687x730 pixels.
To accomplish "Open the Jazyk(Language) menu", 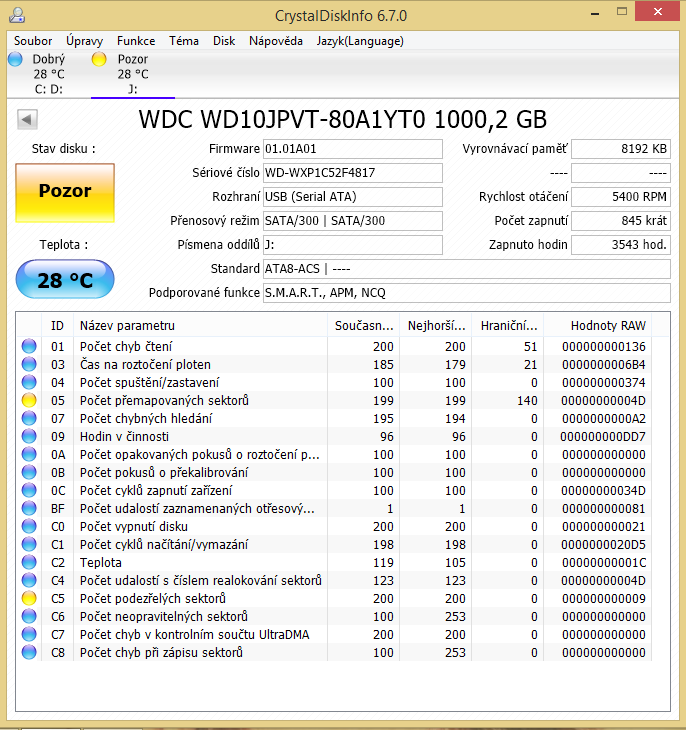I will (x=360, y=41).
